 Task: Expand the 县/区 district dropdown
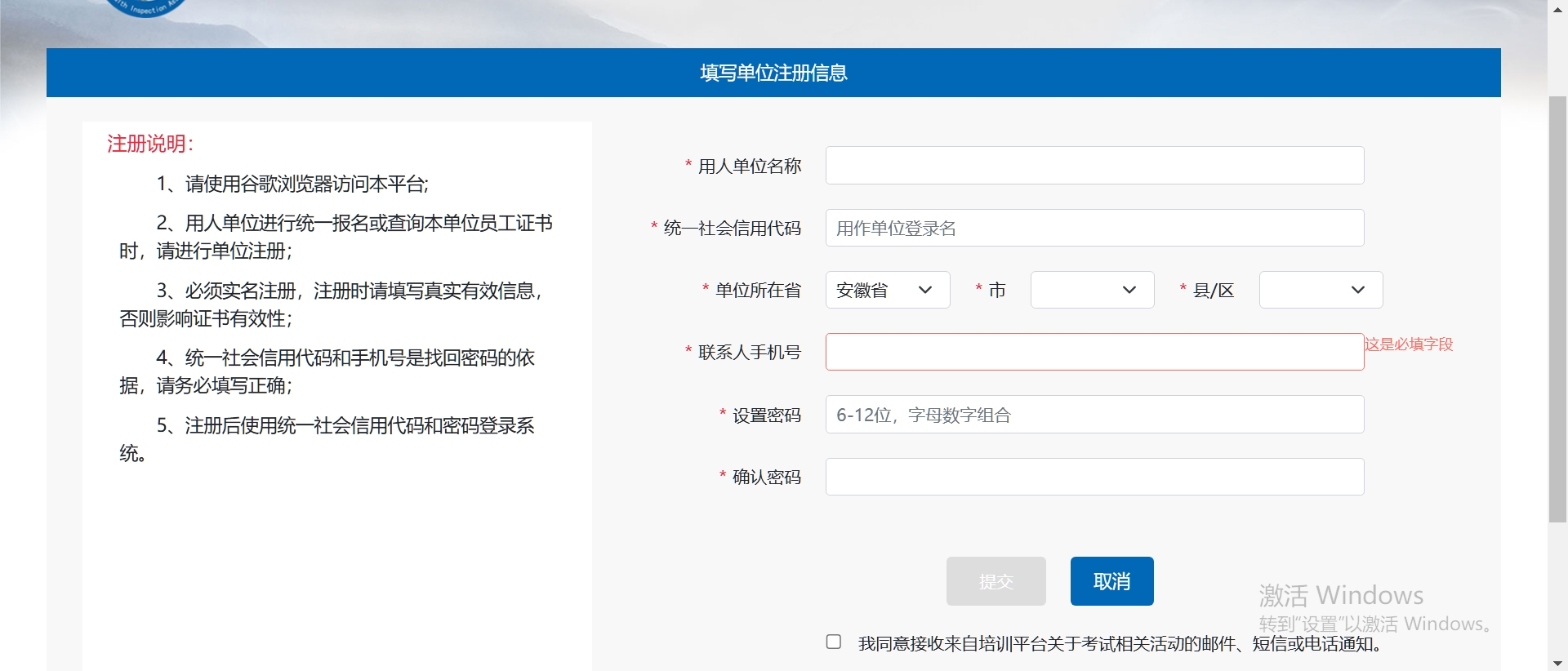tap(1321, 290)
